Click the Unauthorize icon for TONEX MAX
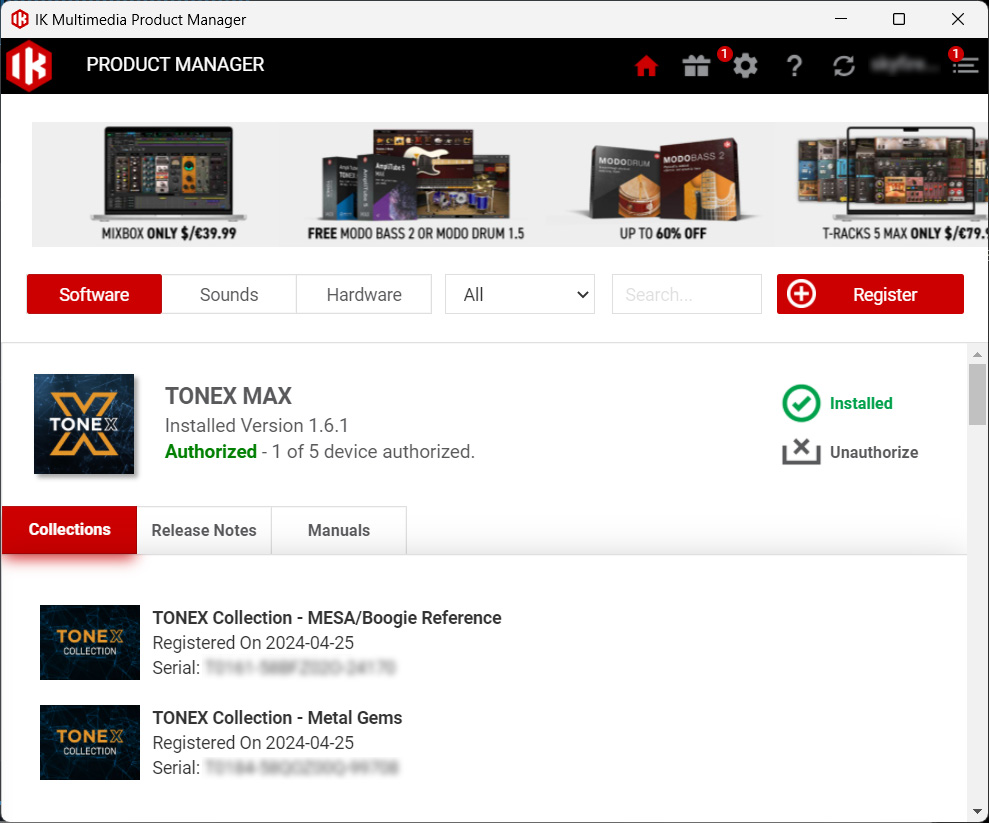The width and height of the screenshot is (989, 823). pyautogui.click(x=801, y=452)
